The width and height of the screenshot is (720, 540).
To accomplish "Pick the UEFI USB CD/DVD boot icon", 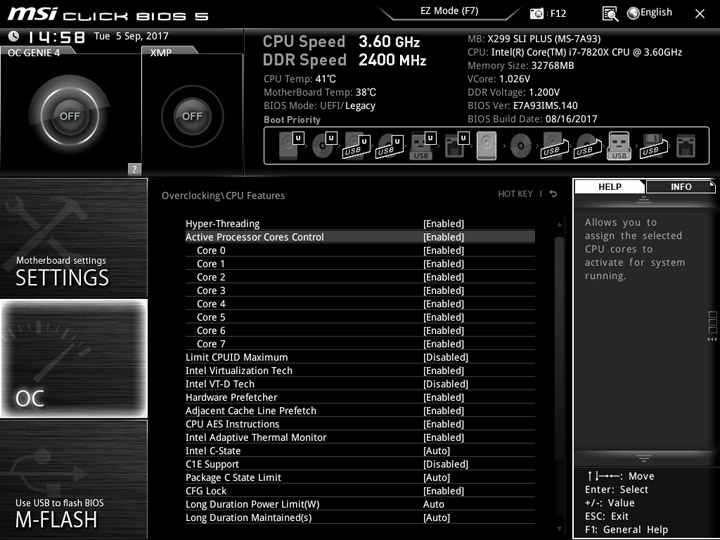I will click(x=390, y=146).
